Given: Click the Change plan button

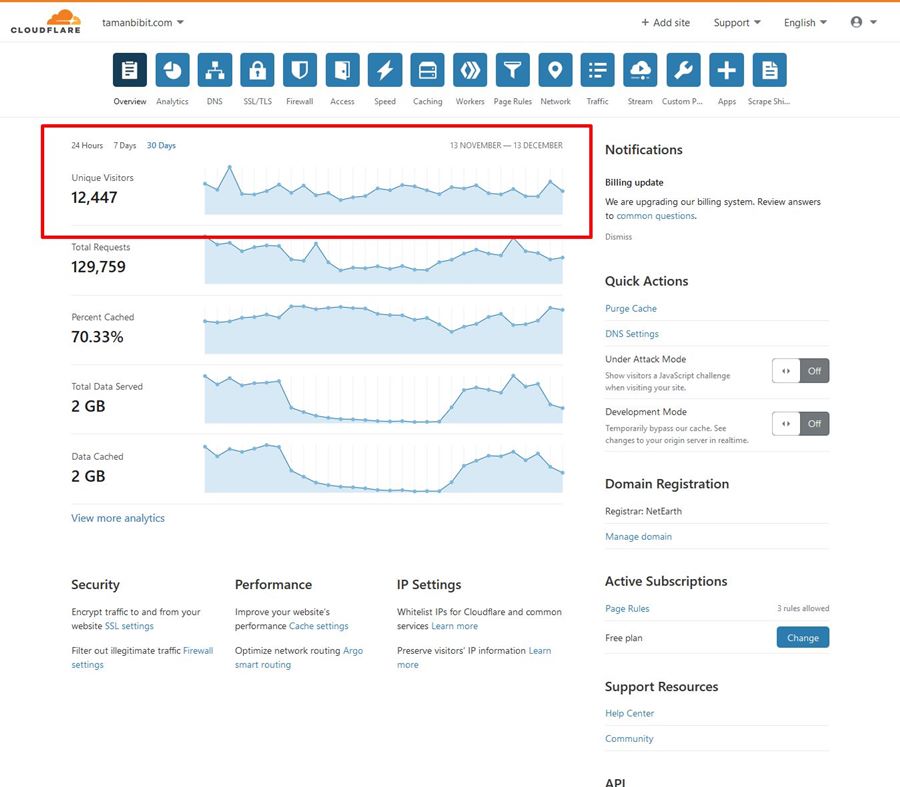Looking at the screenshot, I should pos(803,637).
